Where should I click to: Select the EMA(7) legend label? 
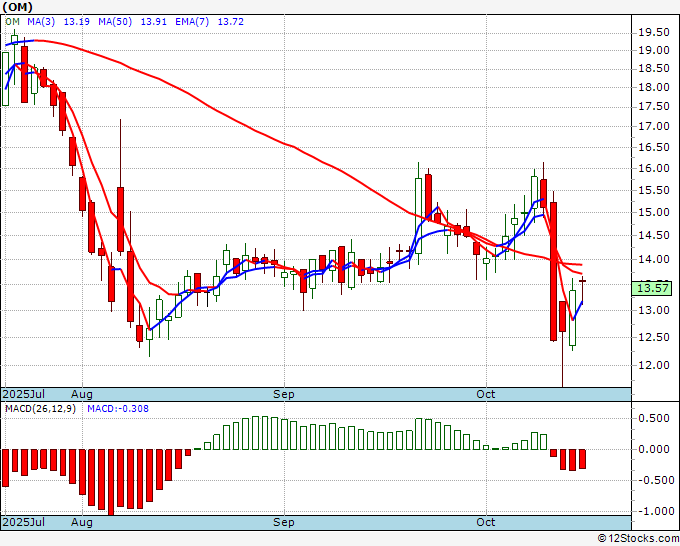pos(192,22)
